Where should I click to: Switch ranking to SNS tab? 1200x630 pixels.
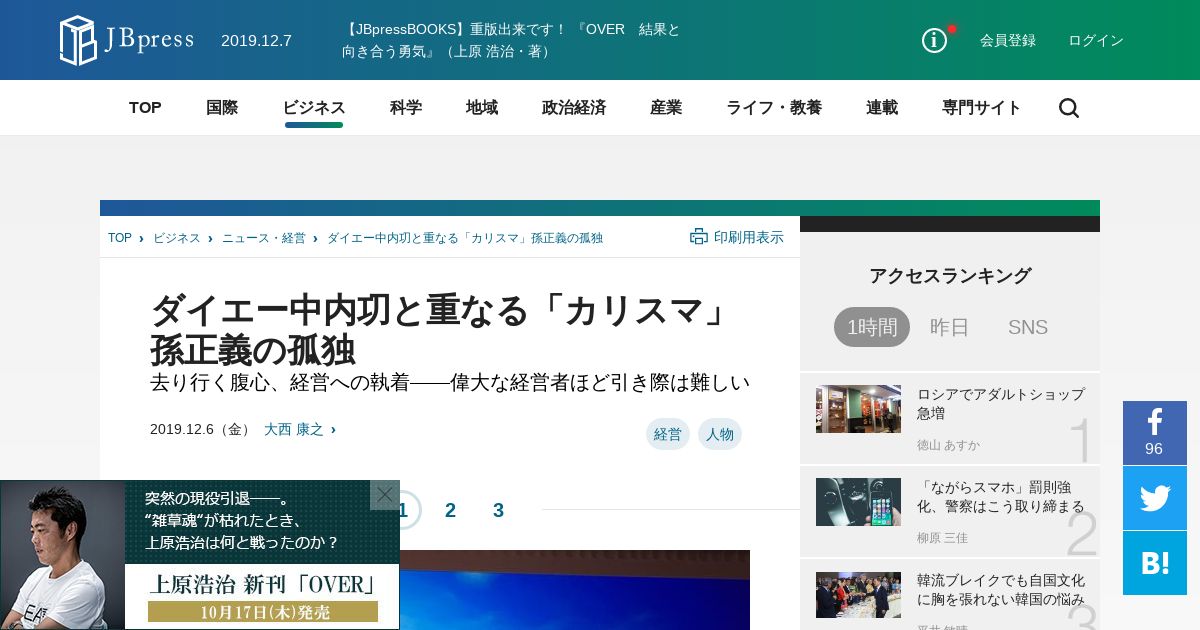pyautogui.click(x=1028, y=327)
